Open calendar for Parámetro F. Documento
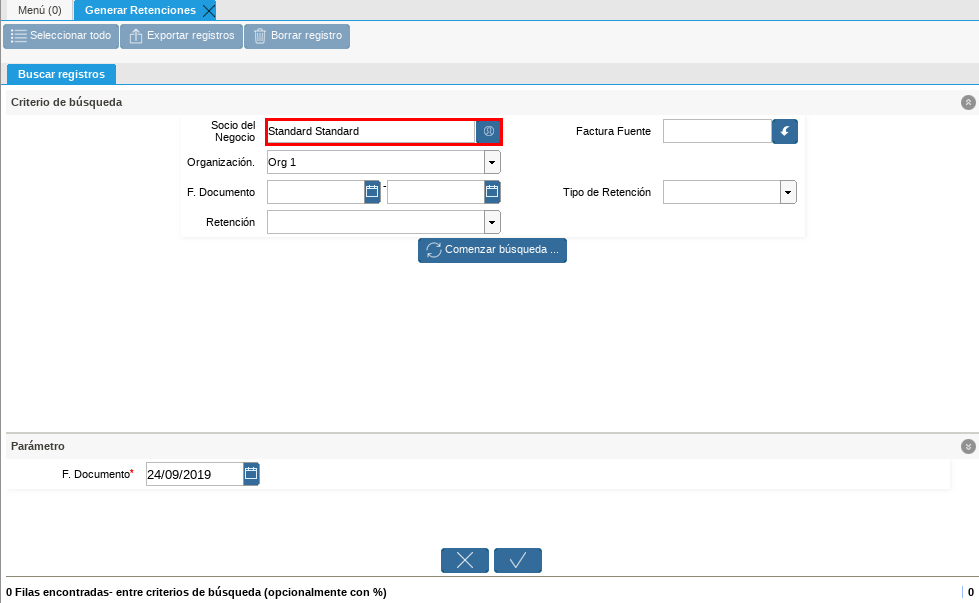Viewport: 979px width, 603px height. coord(251,474)
